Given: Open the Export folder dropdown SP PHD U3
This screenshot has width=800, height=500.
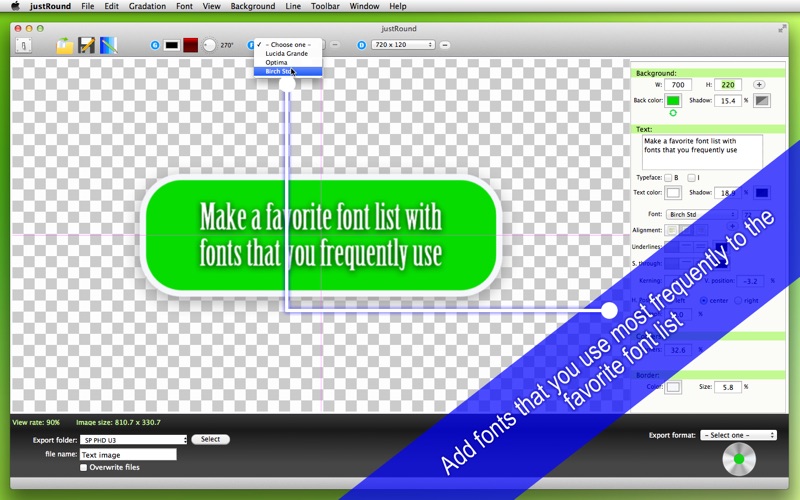Looking at the screenshot, I should [134, 440].
